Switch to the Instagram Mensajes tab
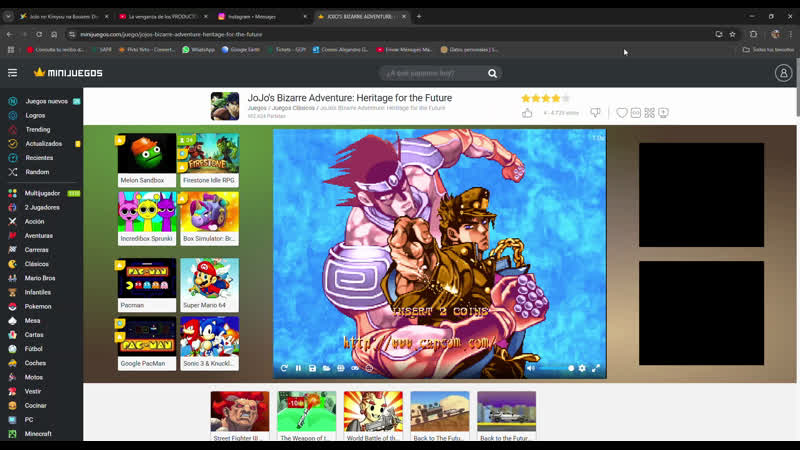The width and height of the screenshot is (800, 450). coord(262,16)
